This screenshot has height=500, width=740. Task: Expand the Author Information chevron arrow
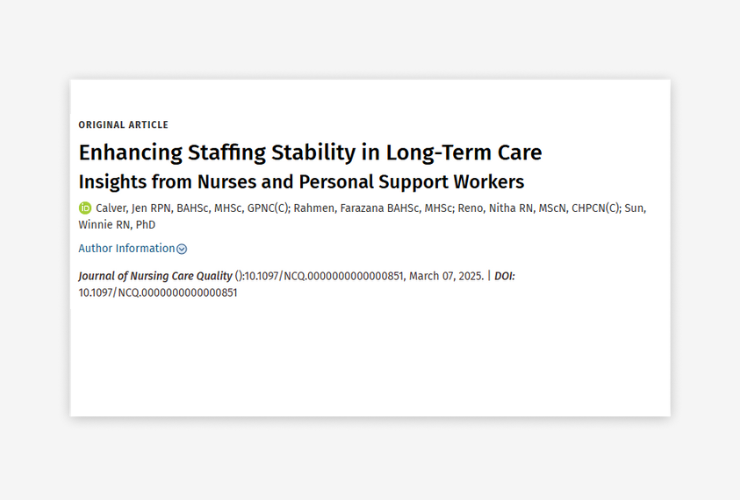(x=182, y=249)
